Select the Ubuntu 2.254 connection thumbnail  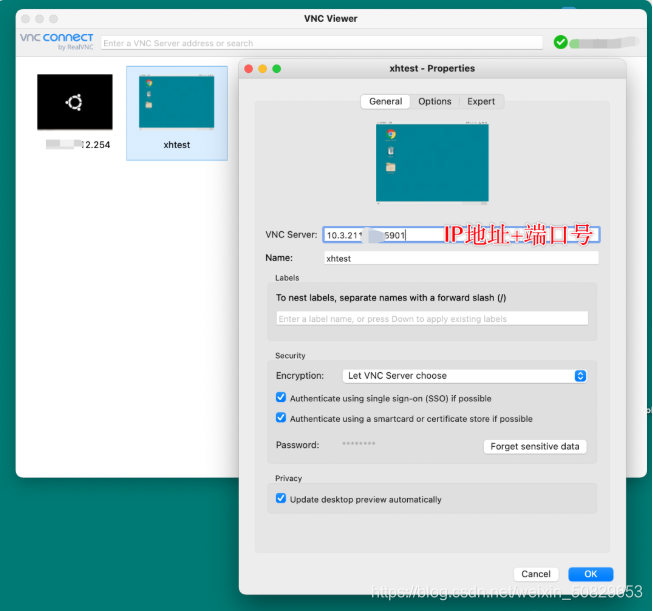(75, 102)
